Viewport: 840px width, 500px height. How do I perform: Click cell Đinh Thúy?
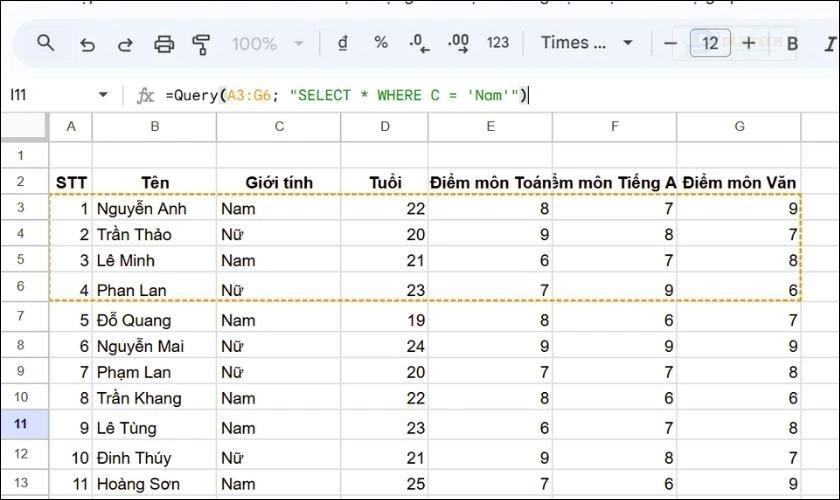(154, 456)
